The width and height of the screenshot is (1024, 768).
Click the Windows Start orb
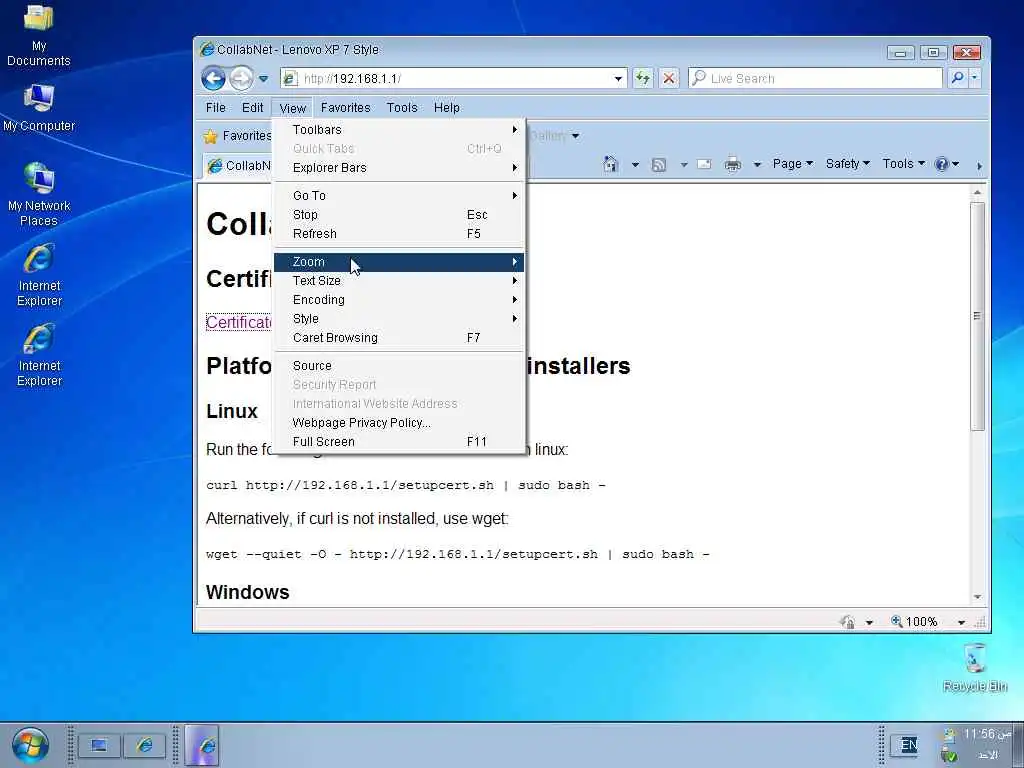pyautogui.click(x=29, y=745)
